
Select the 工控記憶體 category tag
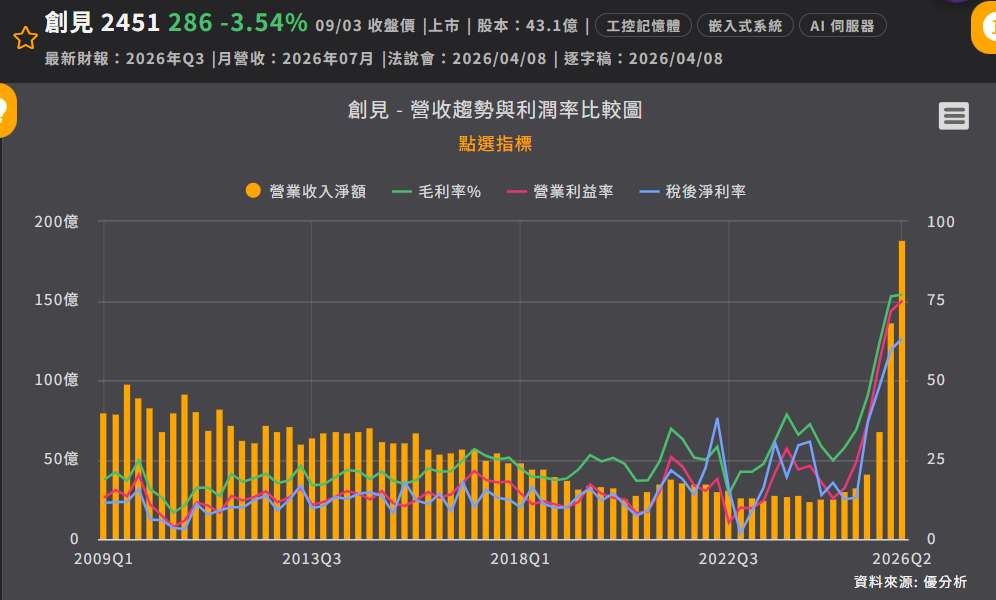click(x=643, y=25)
